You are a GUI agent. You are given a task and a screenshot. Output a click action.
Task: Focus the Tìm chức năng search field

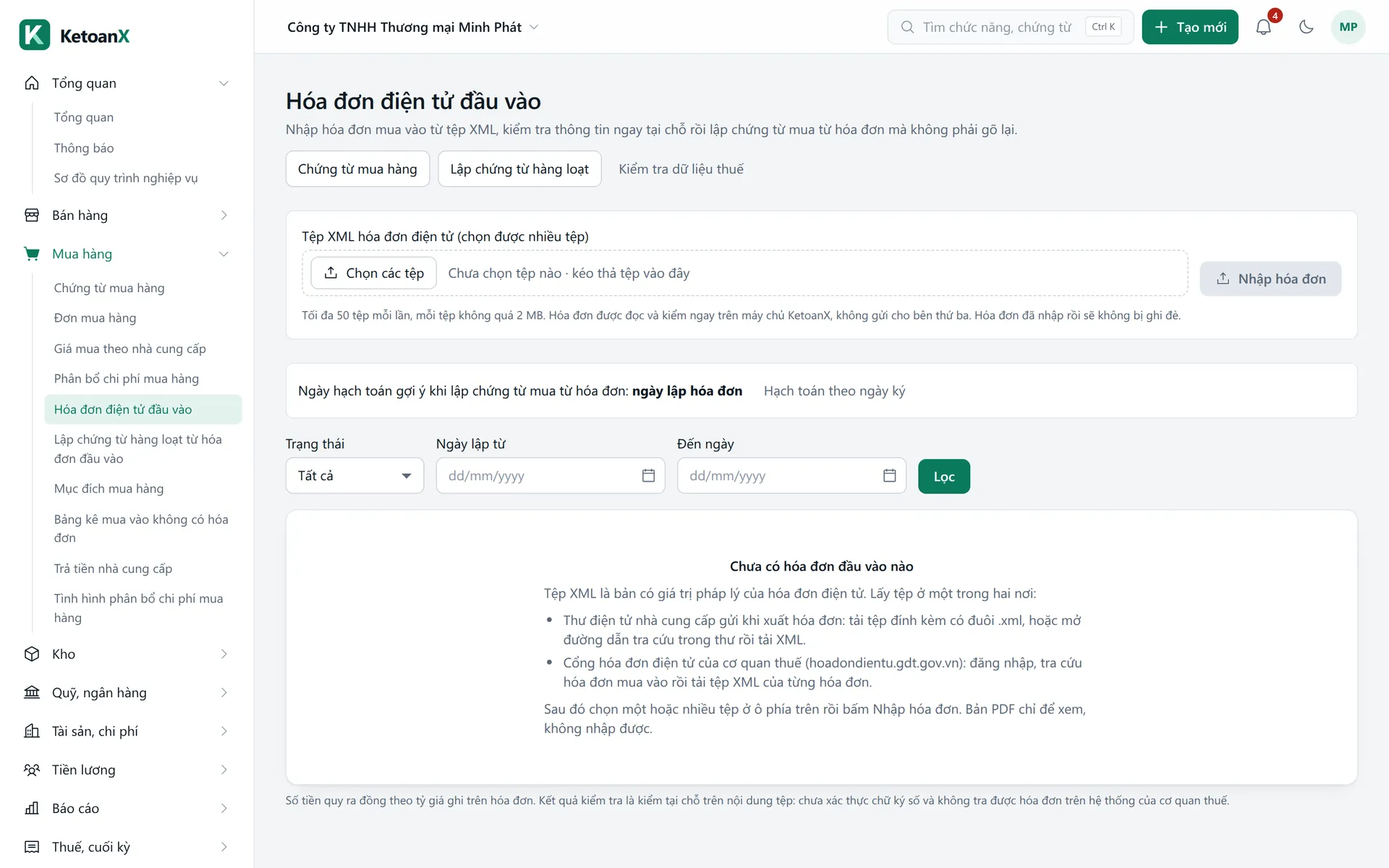[1010, 27]
